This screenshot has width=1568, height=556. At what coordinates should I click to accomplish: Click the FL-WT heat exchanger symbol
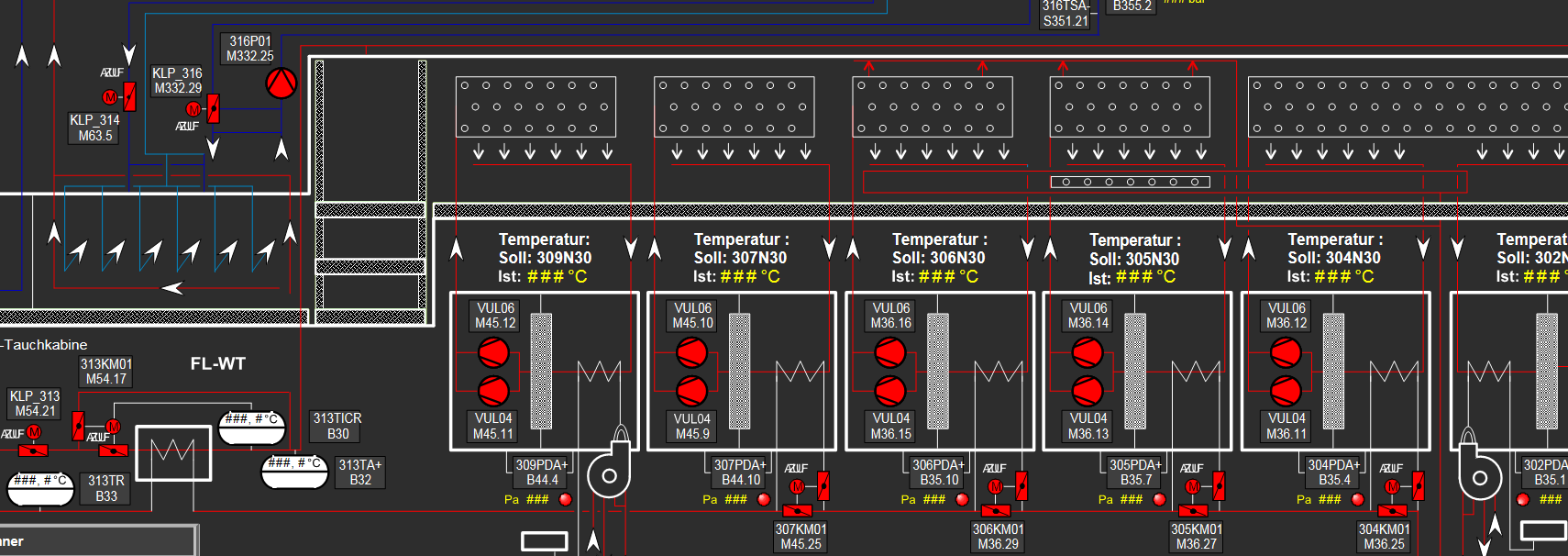(173, 453)
